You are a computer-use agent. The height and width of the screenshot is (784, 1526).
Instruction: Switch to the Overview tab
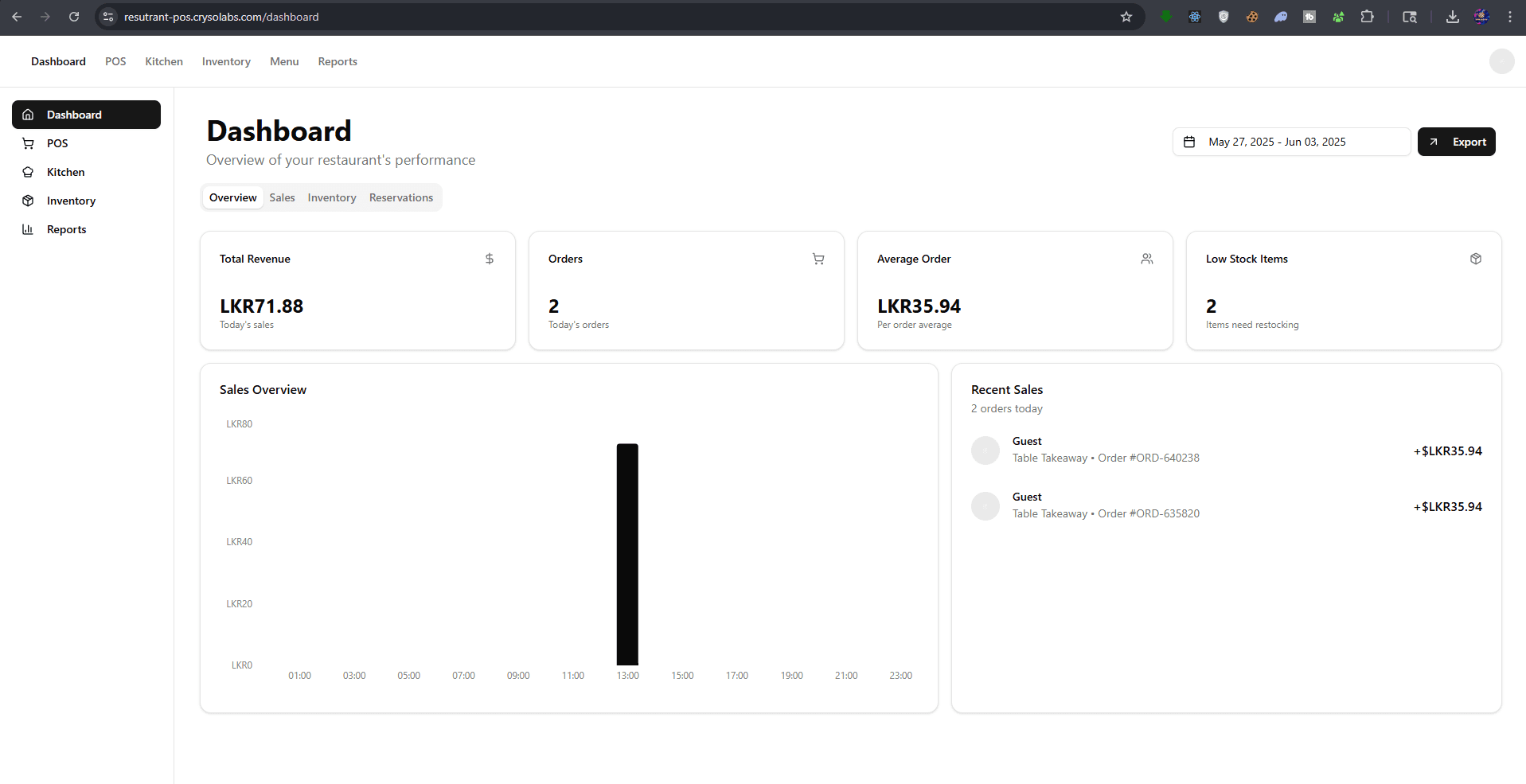[233, 197]
